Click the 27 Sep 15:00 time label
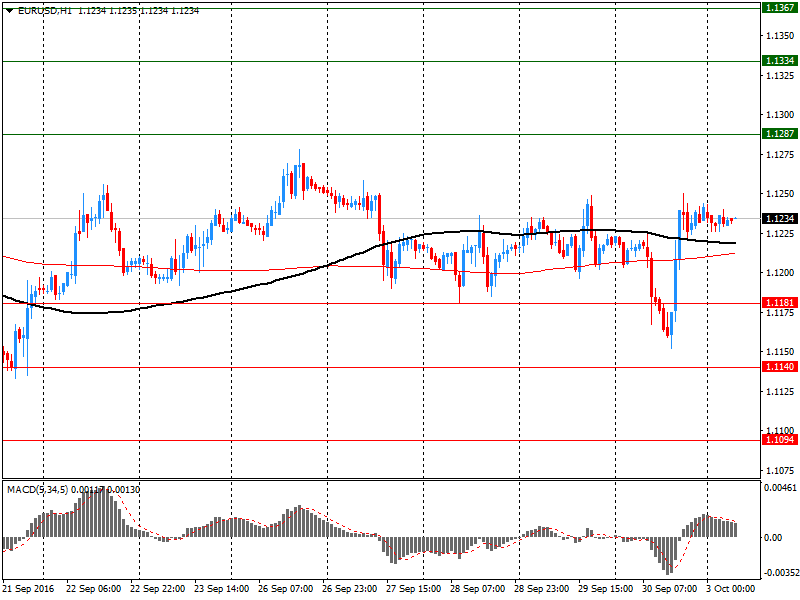 [x=414, y=589]
